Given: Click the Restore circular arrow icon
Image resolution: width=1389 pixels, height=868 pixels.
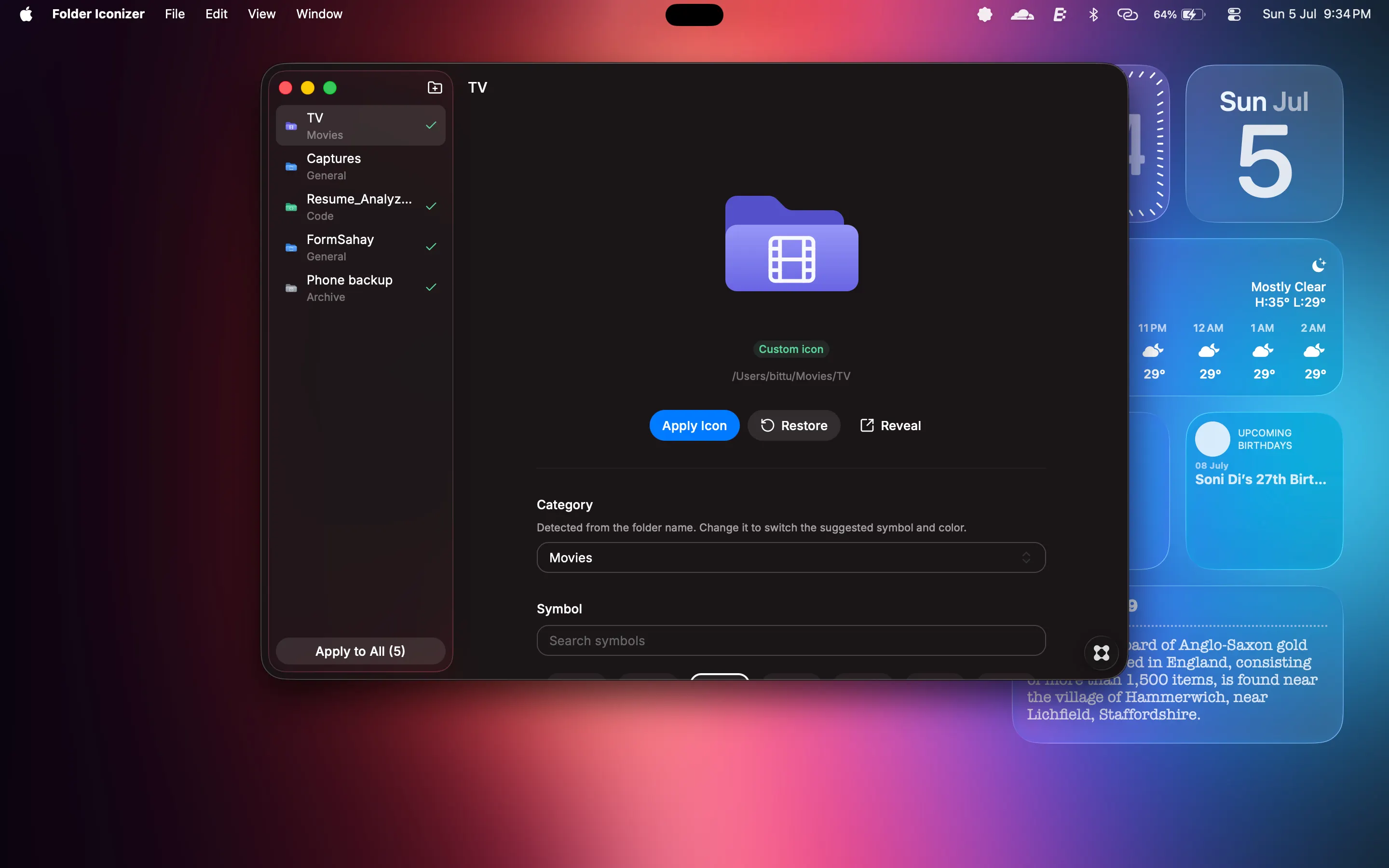Looking at the screenshot, I should pyautogui.click(x=767, y=425).
